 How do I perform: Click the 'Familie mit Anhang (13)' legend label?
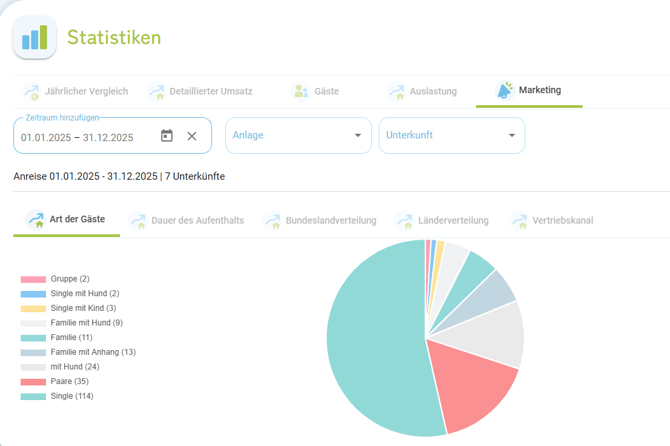tap(93, 352)
